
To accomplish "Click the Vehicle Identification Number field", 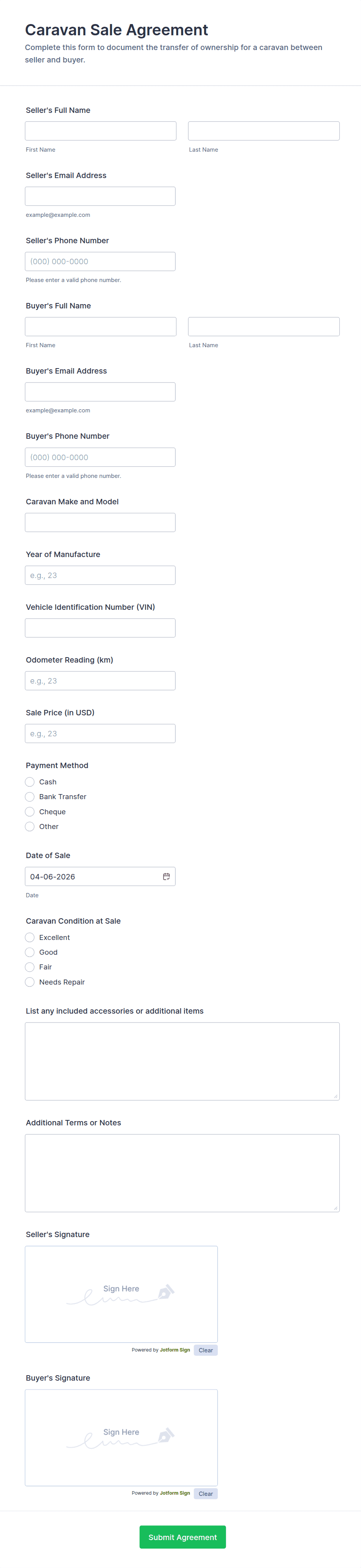I will click(101, 628).
